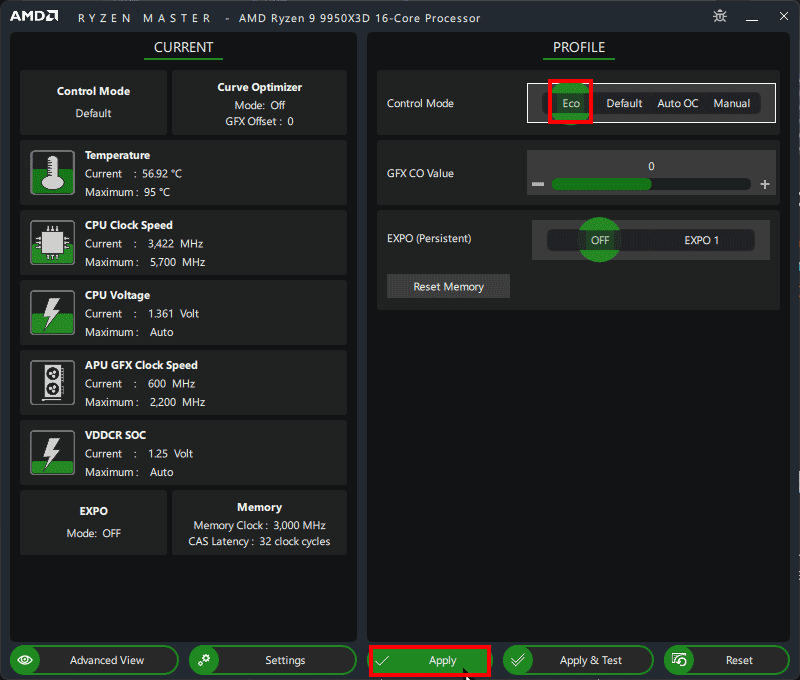The height and width of the screenshot is (680, 800).
Task: Click the CPU Clock Speed chip icon
Action: 53,242
